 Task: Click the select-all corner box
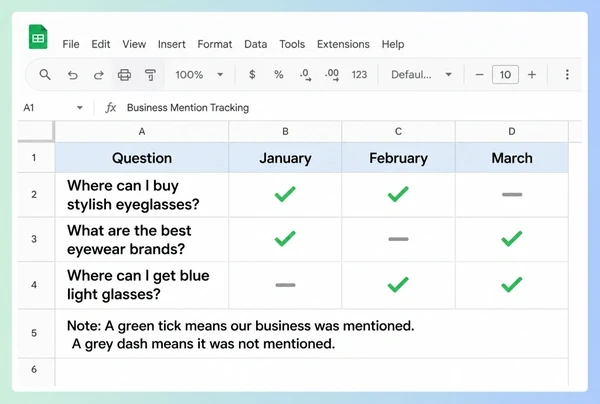click(x=36, y=132)
